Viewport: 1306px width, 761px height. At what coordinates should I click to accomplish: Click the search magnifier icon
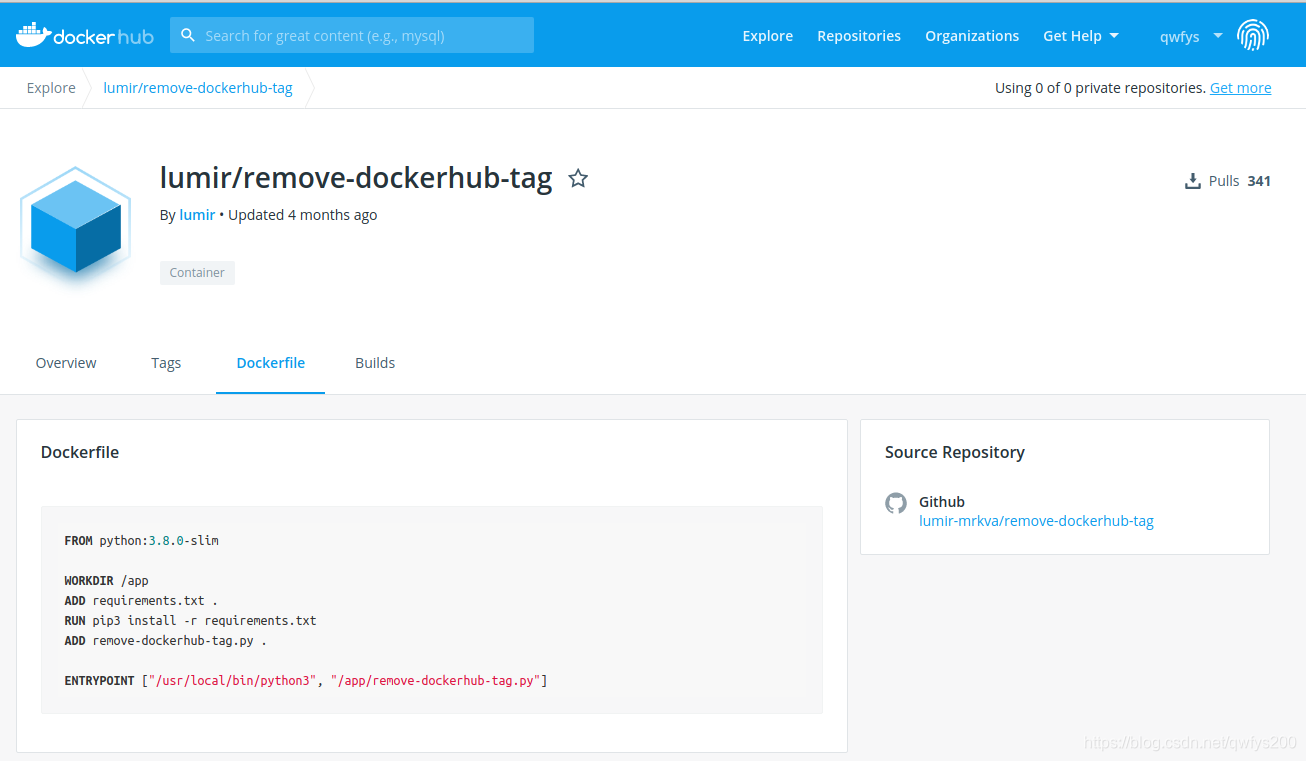(188, 35)
